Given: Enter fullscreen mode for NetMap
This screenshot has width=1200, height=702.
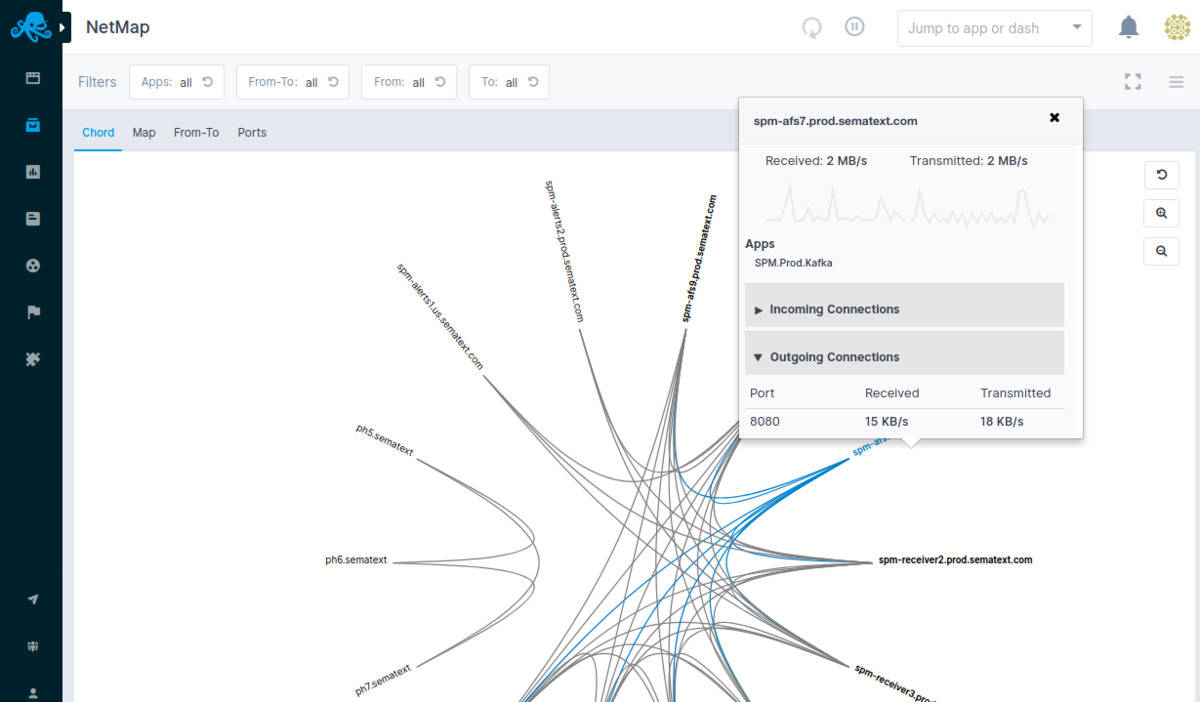Looking at the screenshot, I should 1132,82.
